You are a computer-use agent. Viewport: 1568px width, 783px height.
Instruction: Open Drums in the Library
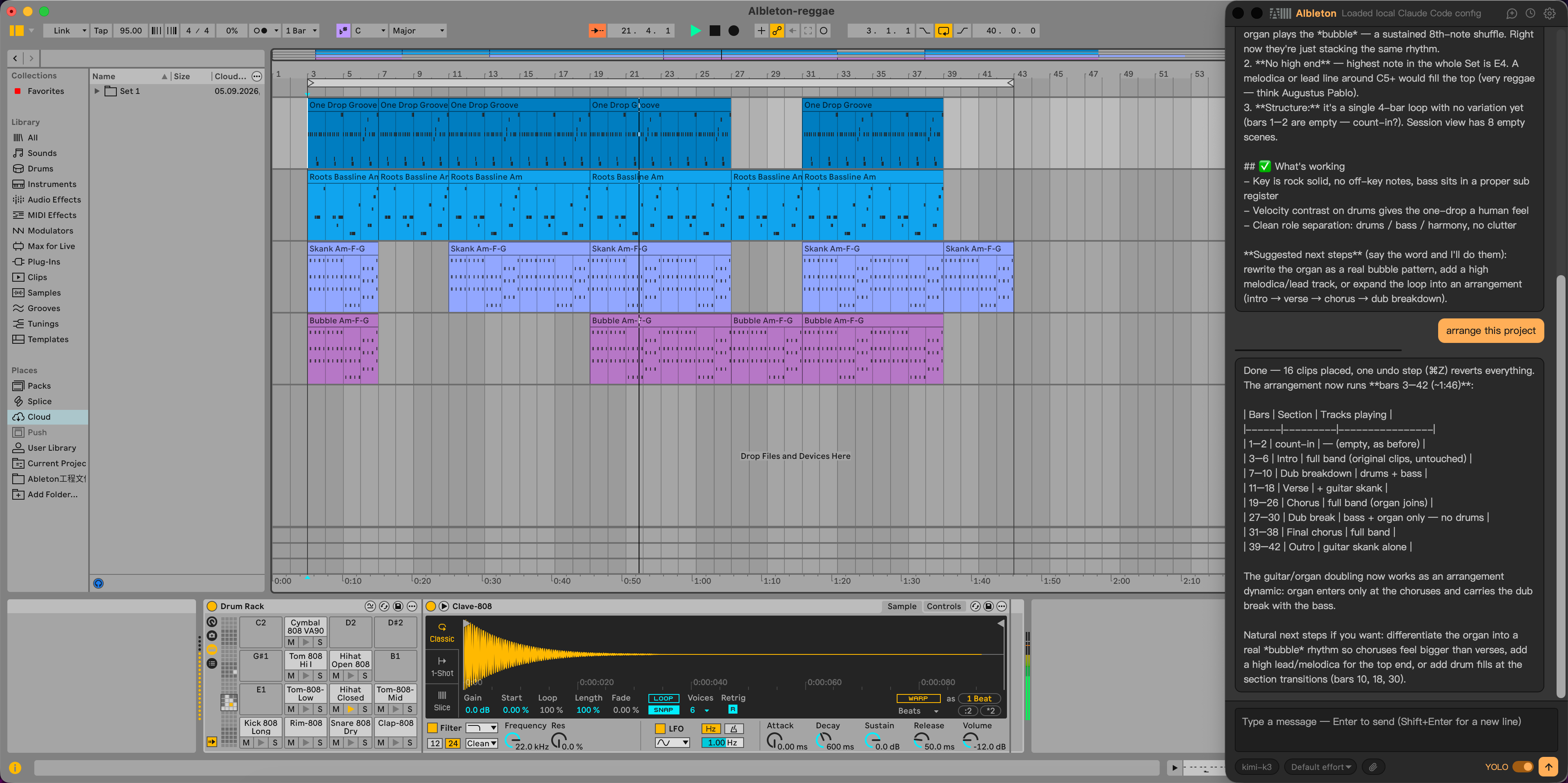pyautogui.click(x=40, y=169)
